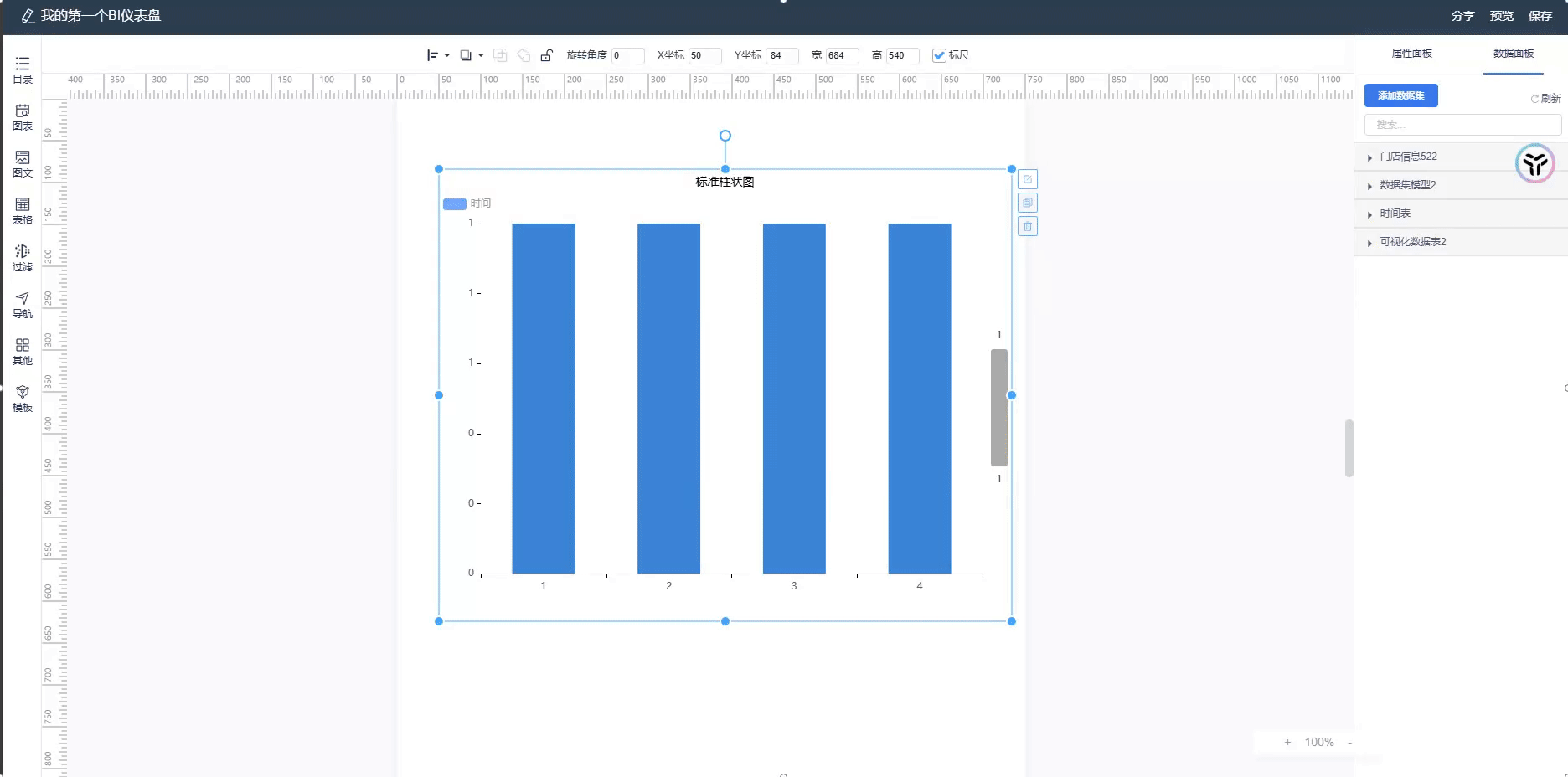Image resolution: width=1568 pixels, height=777 pixels.
Task: Toggle the lock/unlock icon in toolbar
Action: pyautogui.click(x=546, y=55)
